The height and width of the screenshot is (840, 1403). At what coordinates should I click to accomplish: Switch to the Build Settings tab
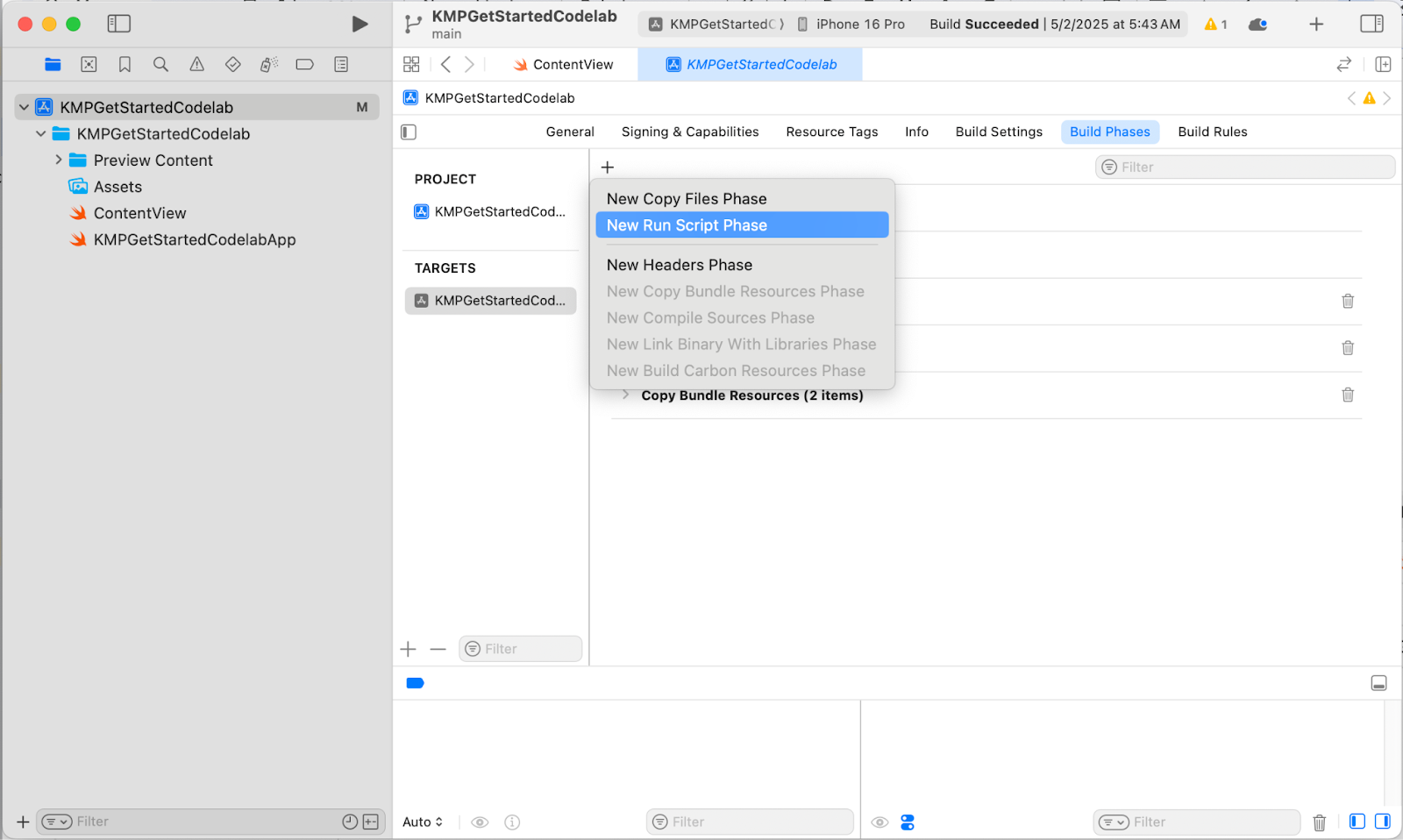[998, 132]
